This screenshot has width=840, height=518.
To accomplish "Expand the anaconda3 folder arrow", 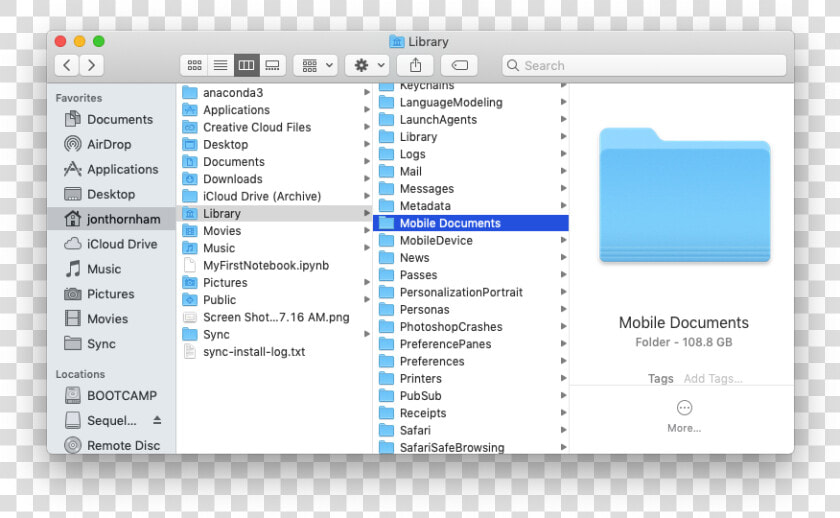I will click(367, 92).
